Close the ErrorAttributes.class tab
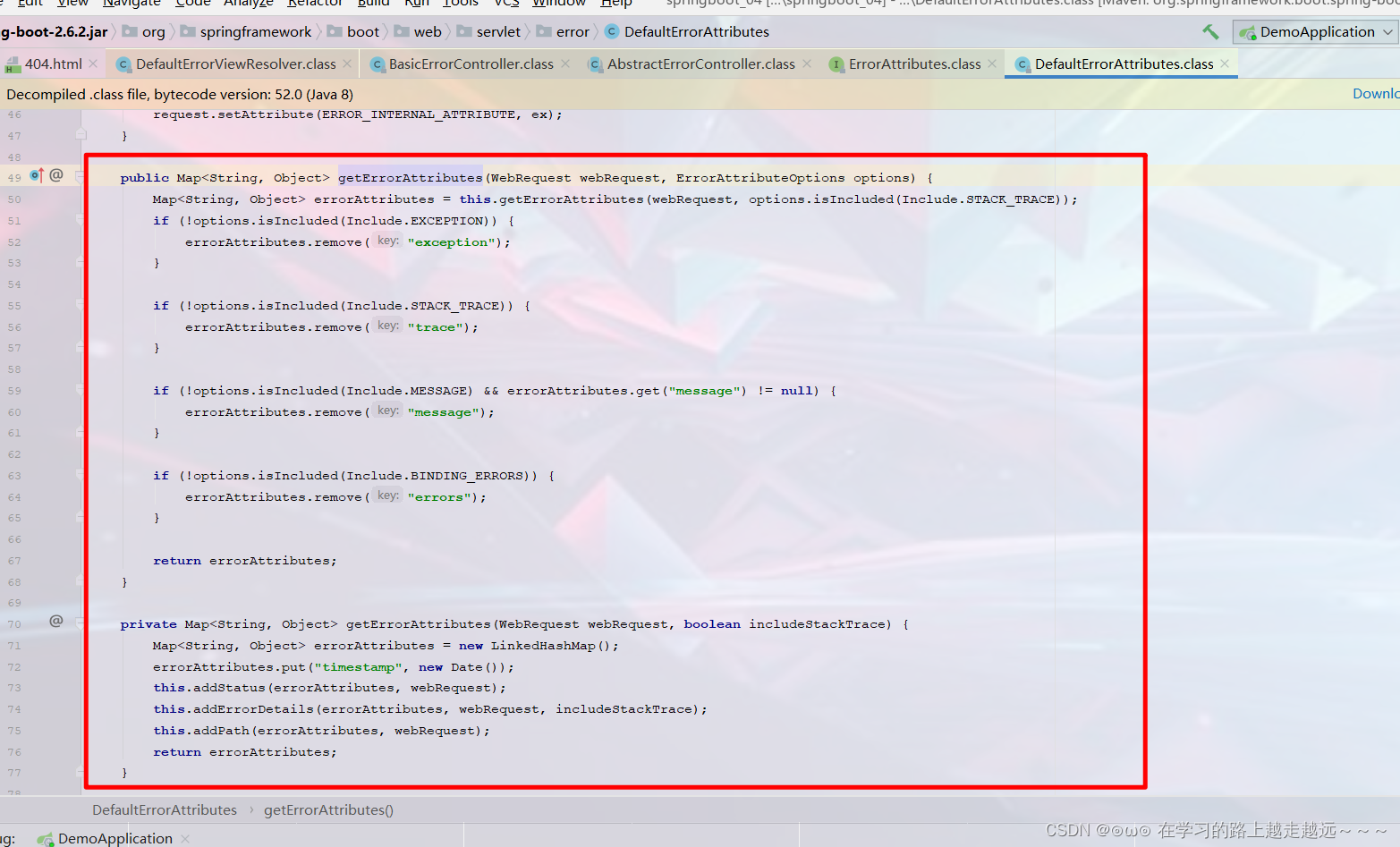 (x=992, y=64)
